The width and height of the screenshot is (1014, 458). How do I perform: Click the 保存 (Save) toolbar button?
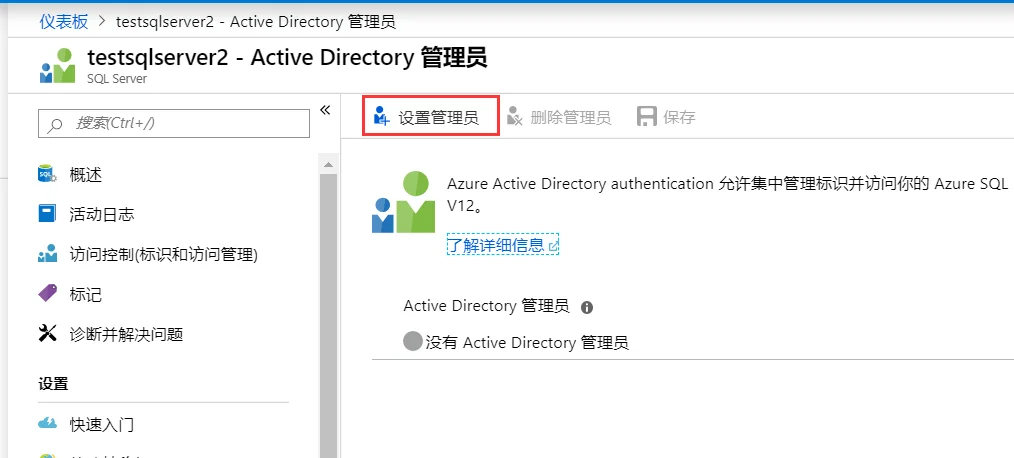point(666,117)
